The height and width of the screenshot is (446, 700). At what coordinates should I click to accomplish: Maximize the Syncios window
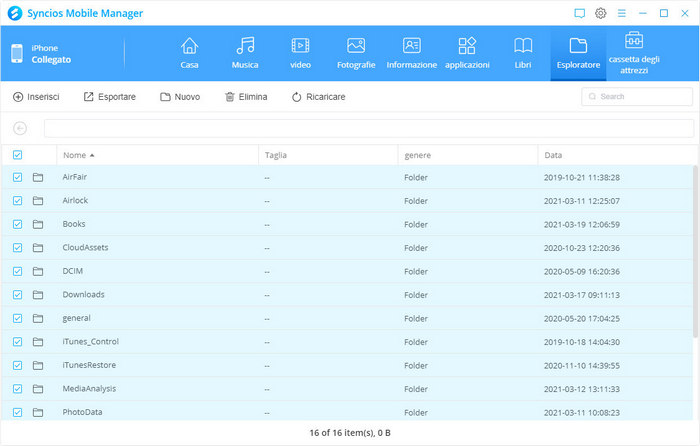(x=664, y=13)
